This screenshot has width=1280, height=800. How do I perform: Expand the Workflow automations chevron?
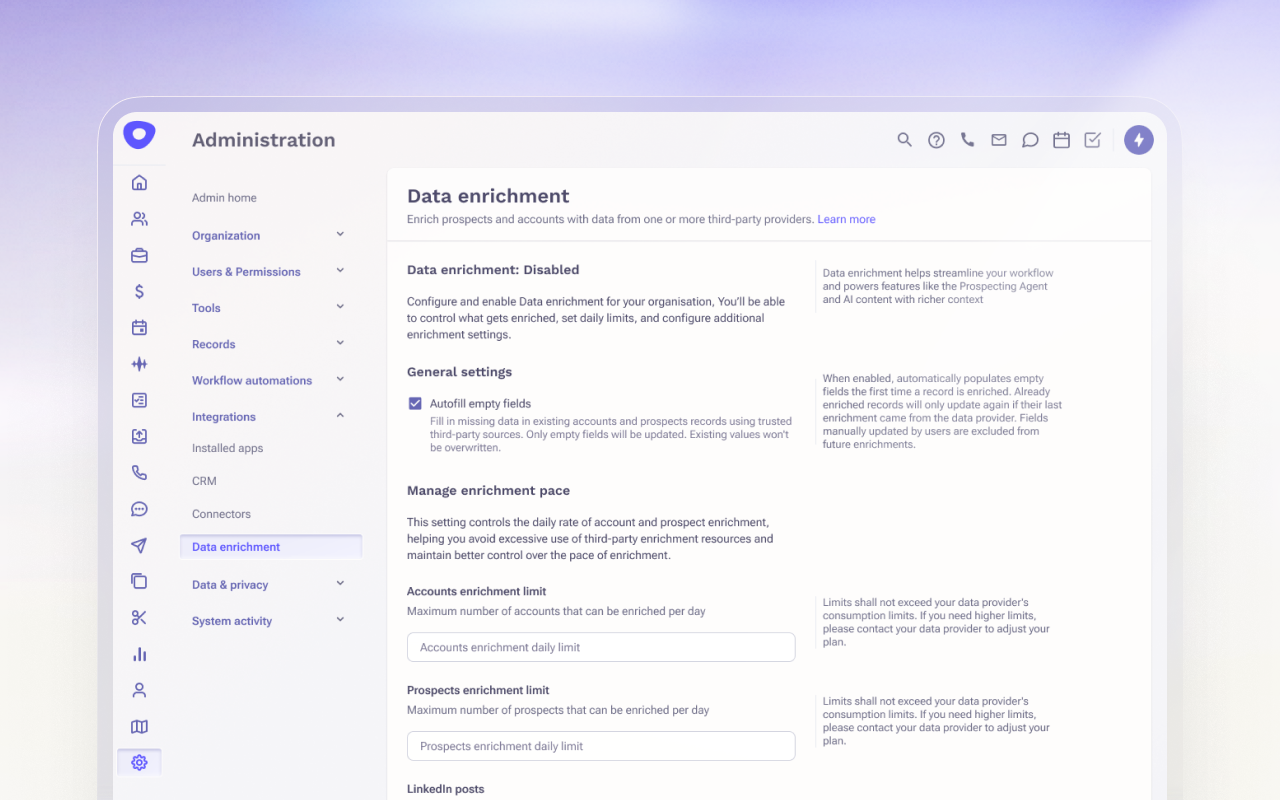click(x=340, y=379)
